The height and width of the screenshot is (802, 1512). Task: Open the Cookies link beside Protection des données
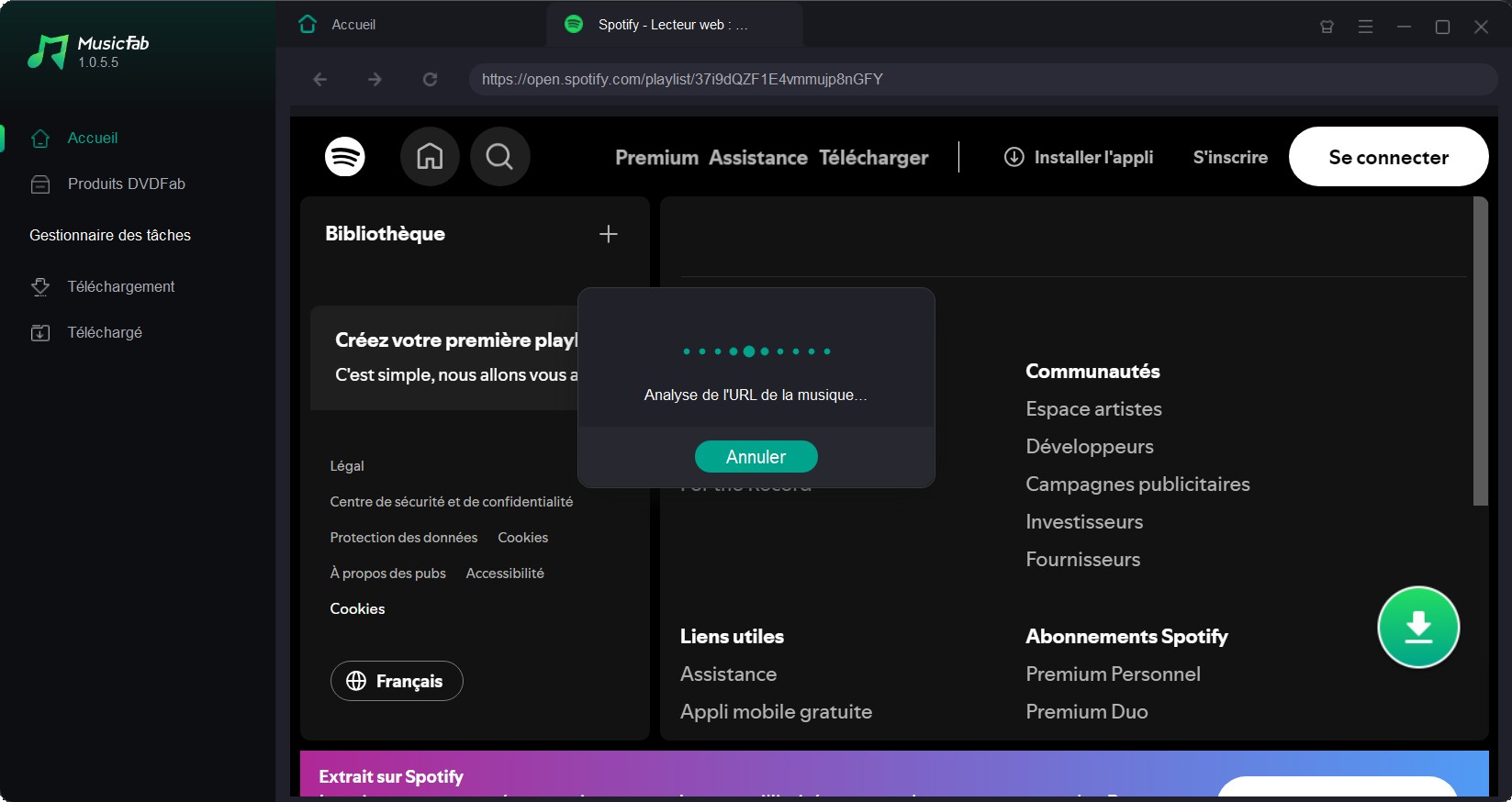click(522, 538)
